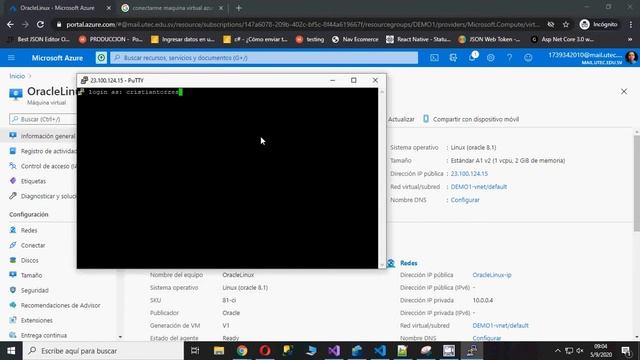
Task: Click DEMO1-vnet/default link in essentials
Action: coord(478,187)
